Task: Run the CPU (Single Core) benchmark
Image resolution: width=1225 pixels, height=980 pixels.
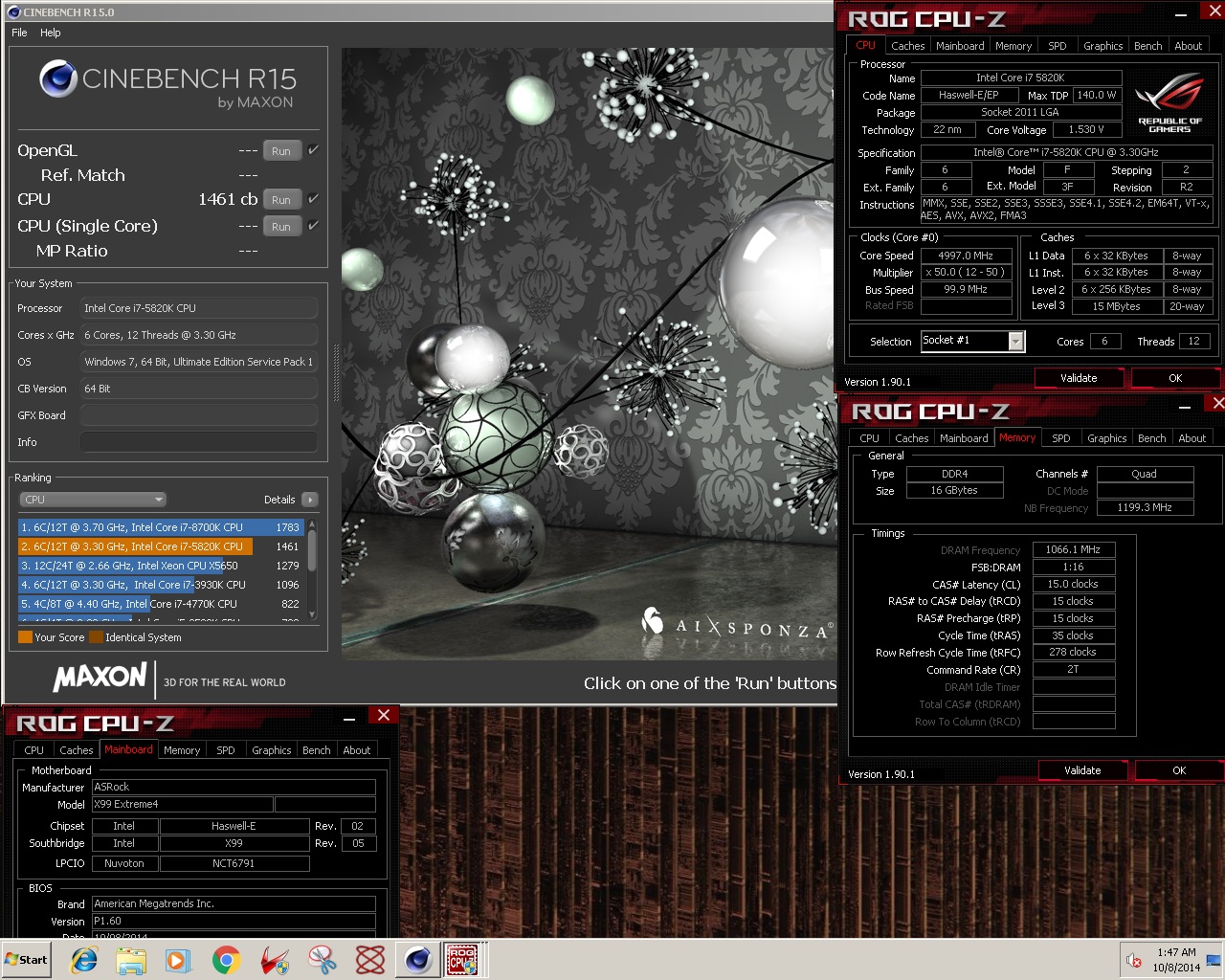Action: click(281, 226)
